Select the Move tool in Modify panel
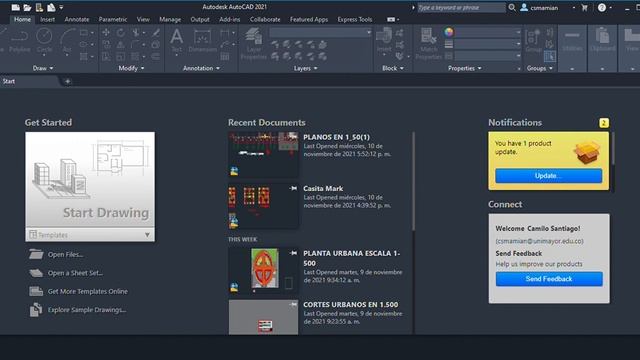Viewport: 640px width, 360px height. pos(106,33)
